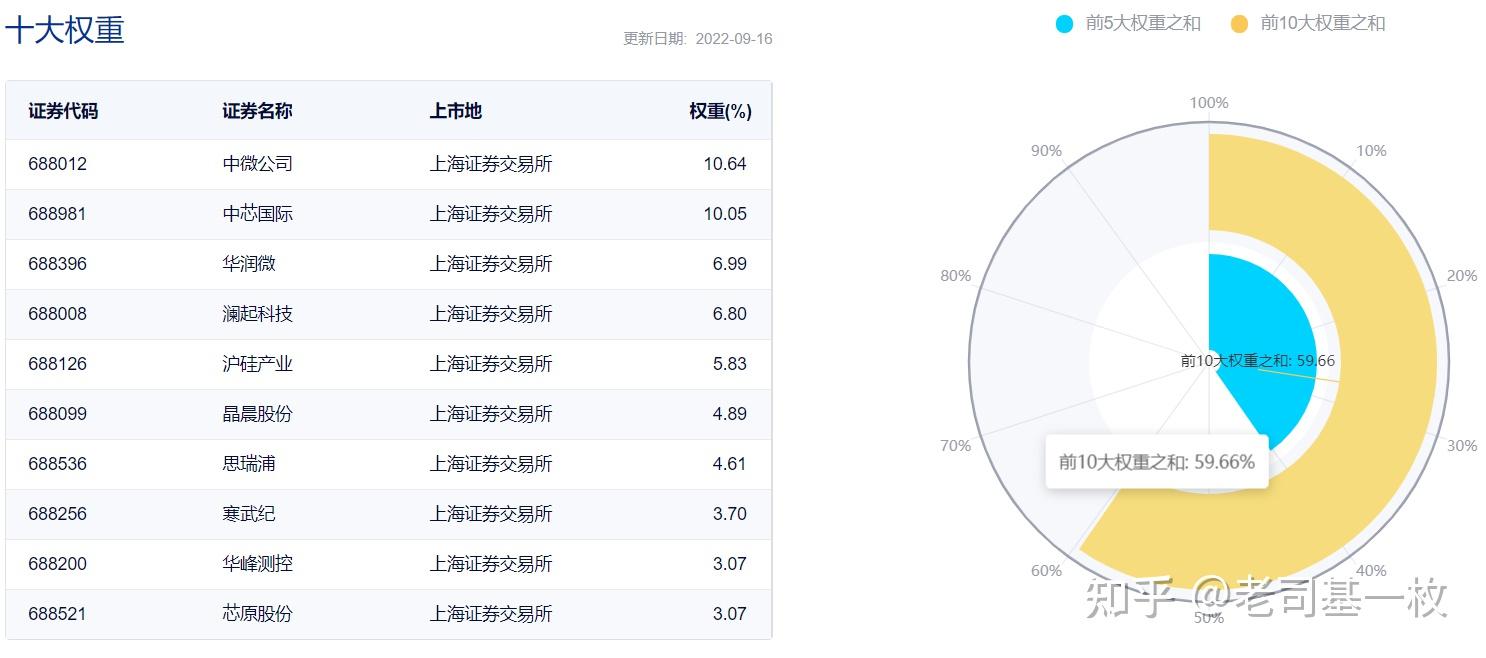Click the security name 寒武纪
Image resolution: width=1486 pixels, height=658 pixels.
click(249, 514)
